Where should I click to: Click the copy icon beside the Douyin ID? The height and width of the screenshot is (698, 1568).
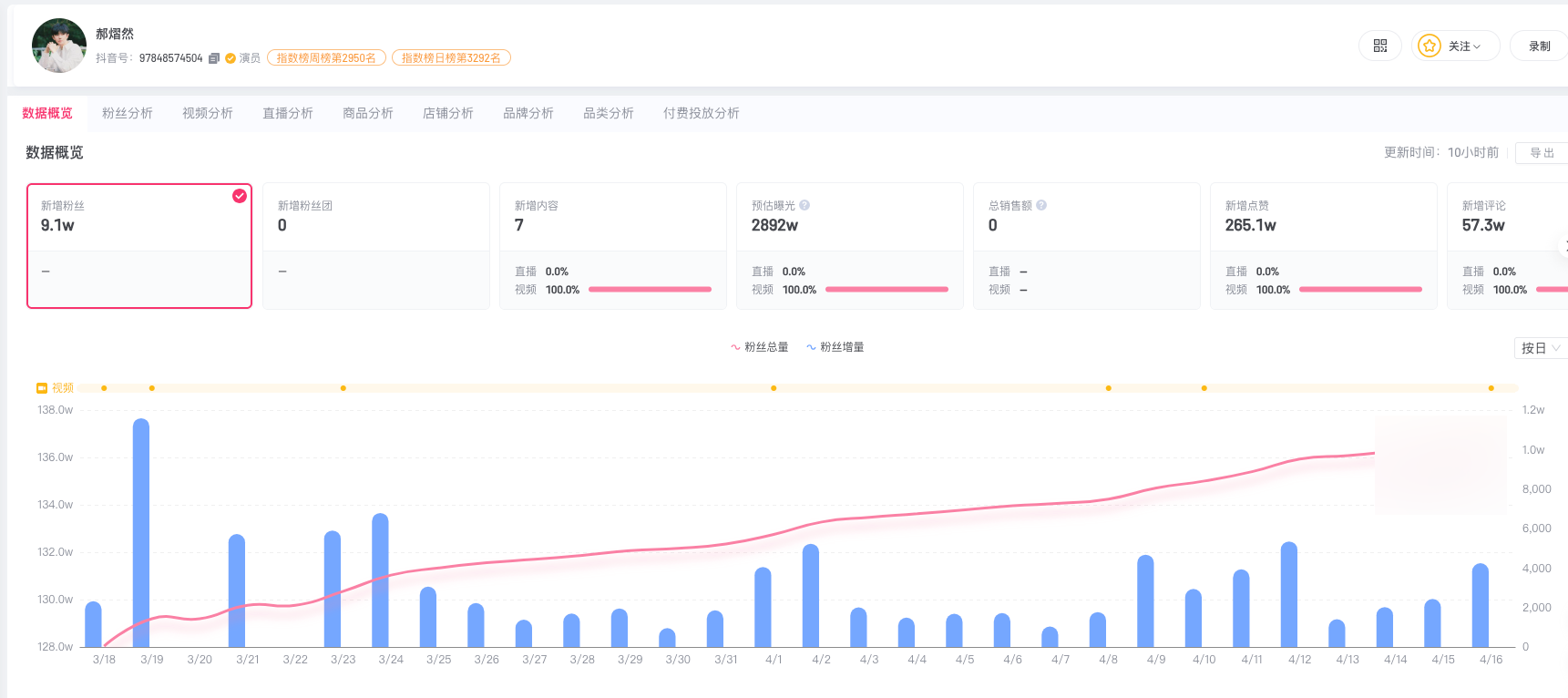pyautogui.click(x=214, y=58)
